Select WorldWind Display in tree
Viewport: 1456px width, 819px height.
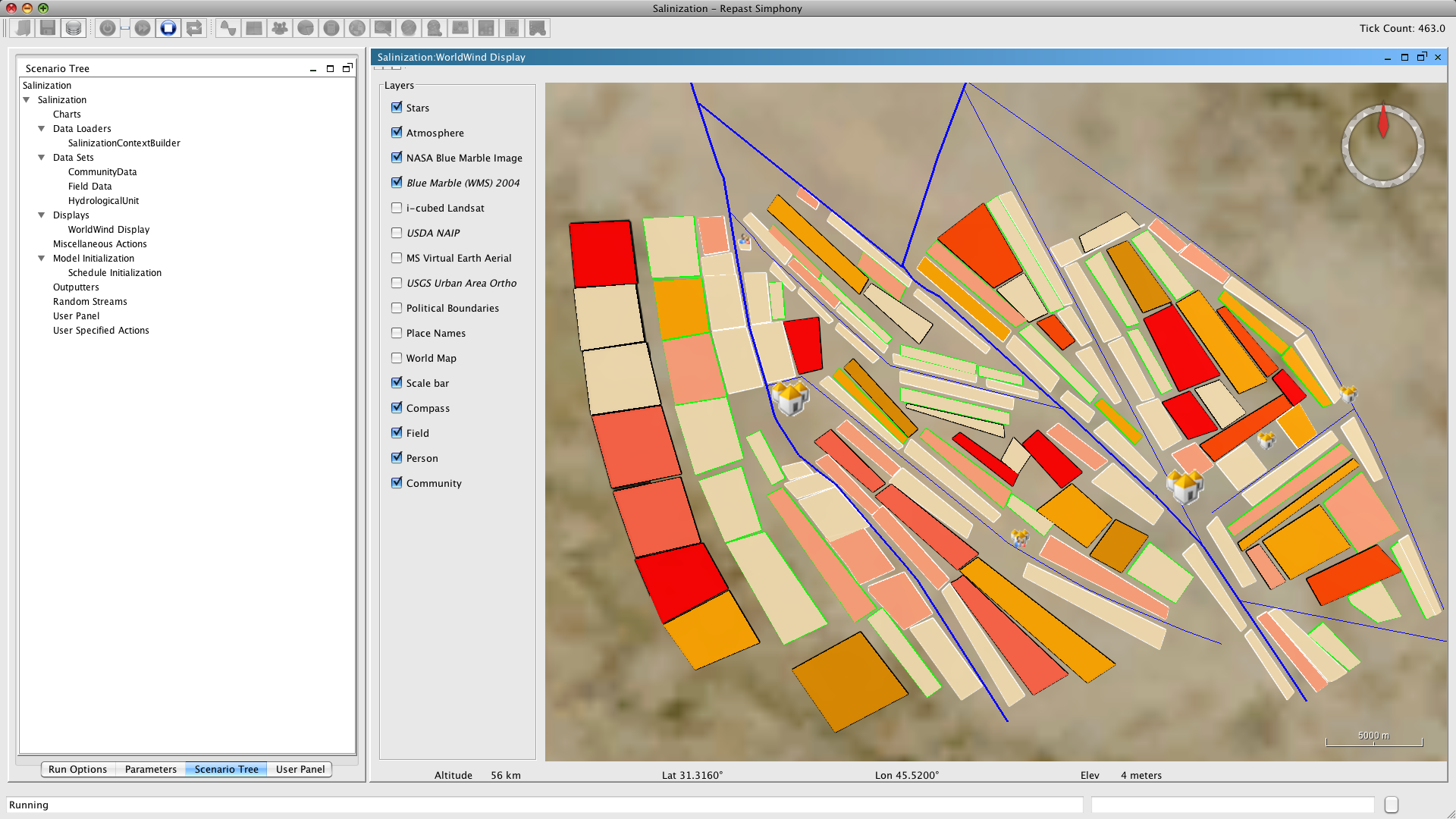[108, 230]
